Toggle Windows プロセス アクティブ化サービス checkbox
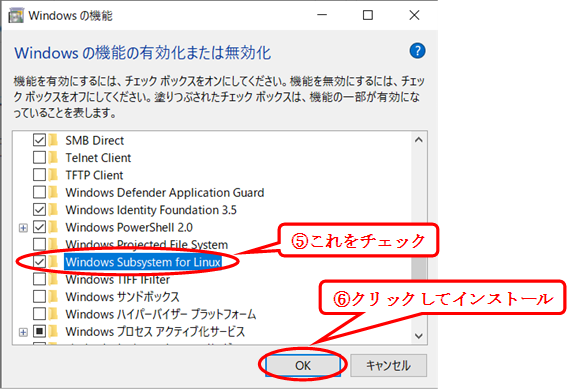Image resolution: width=567 pixels, height=389 pixels. 39,331
